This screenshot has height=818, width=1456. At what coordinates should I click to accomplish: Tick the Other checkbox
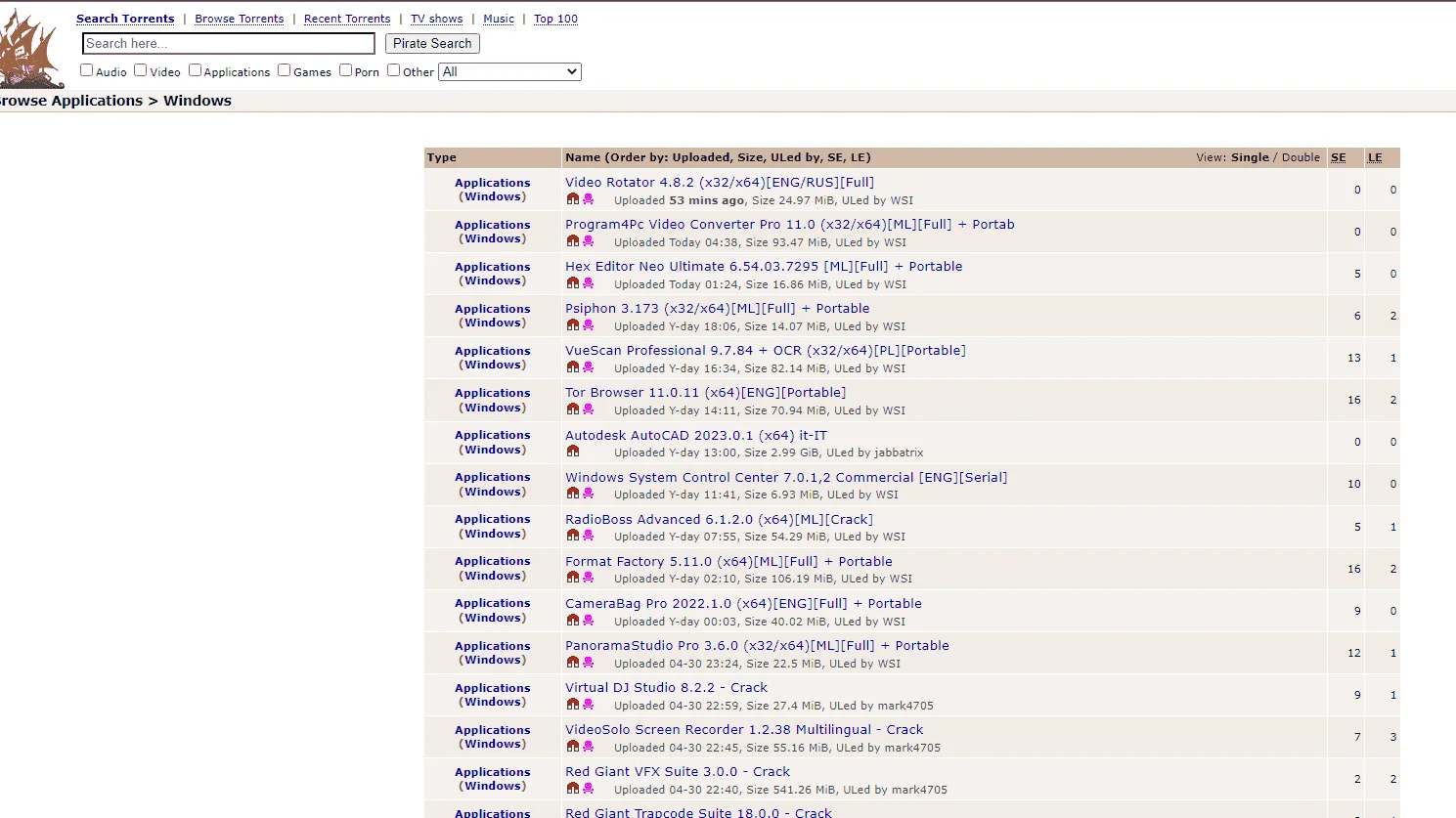tap(394, 70)
